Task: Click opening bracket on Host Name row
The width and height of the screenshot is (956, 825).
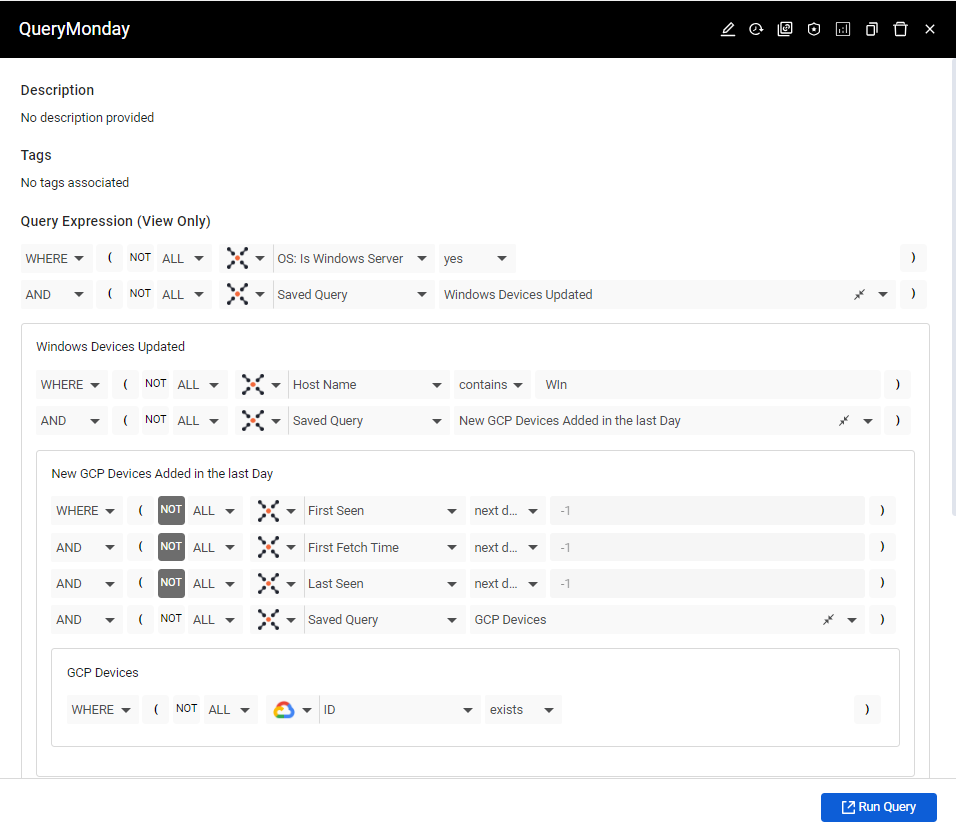Action: click(126, 384)
